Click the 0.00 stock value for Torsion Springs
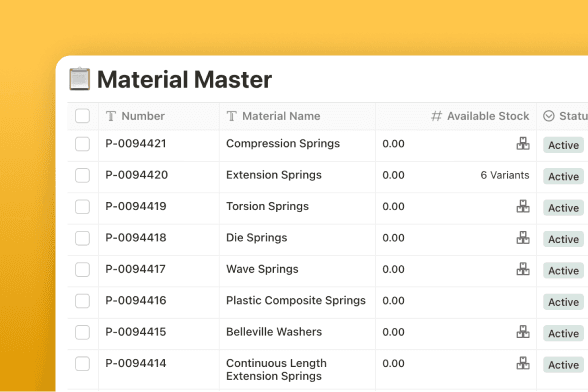 (x=393, y=207)
